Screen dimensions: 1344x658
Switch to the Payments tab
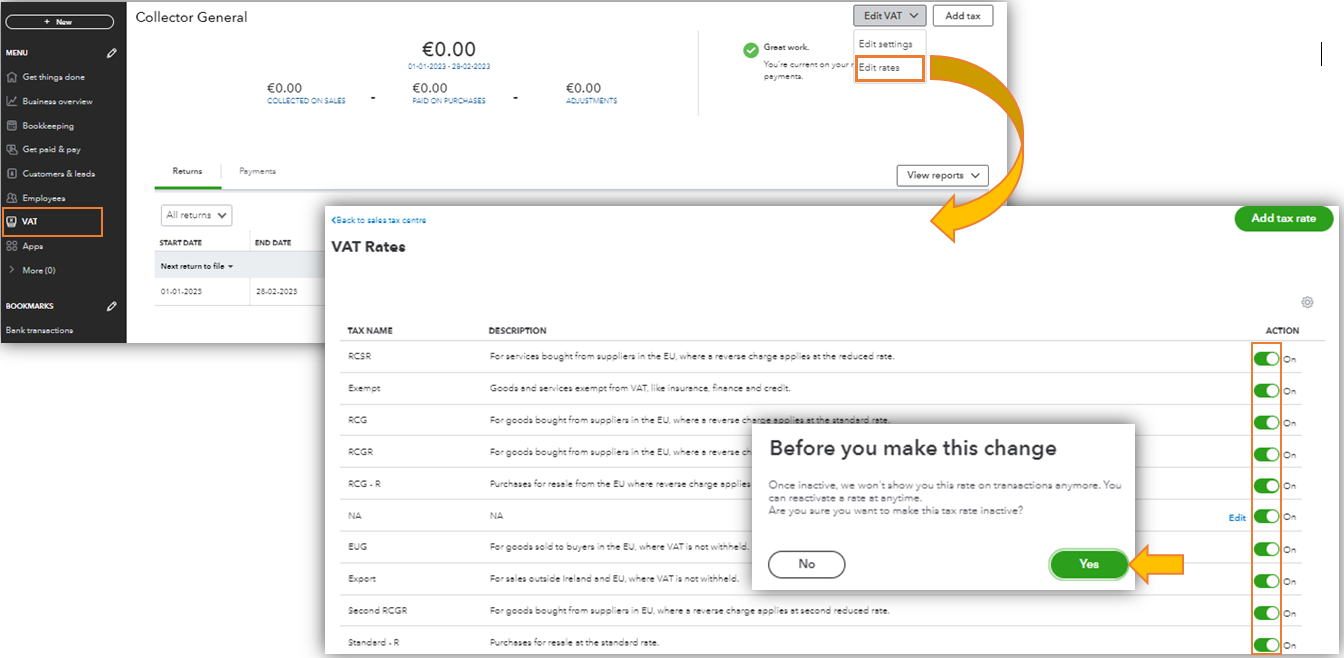(x=257, y=171)
